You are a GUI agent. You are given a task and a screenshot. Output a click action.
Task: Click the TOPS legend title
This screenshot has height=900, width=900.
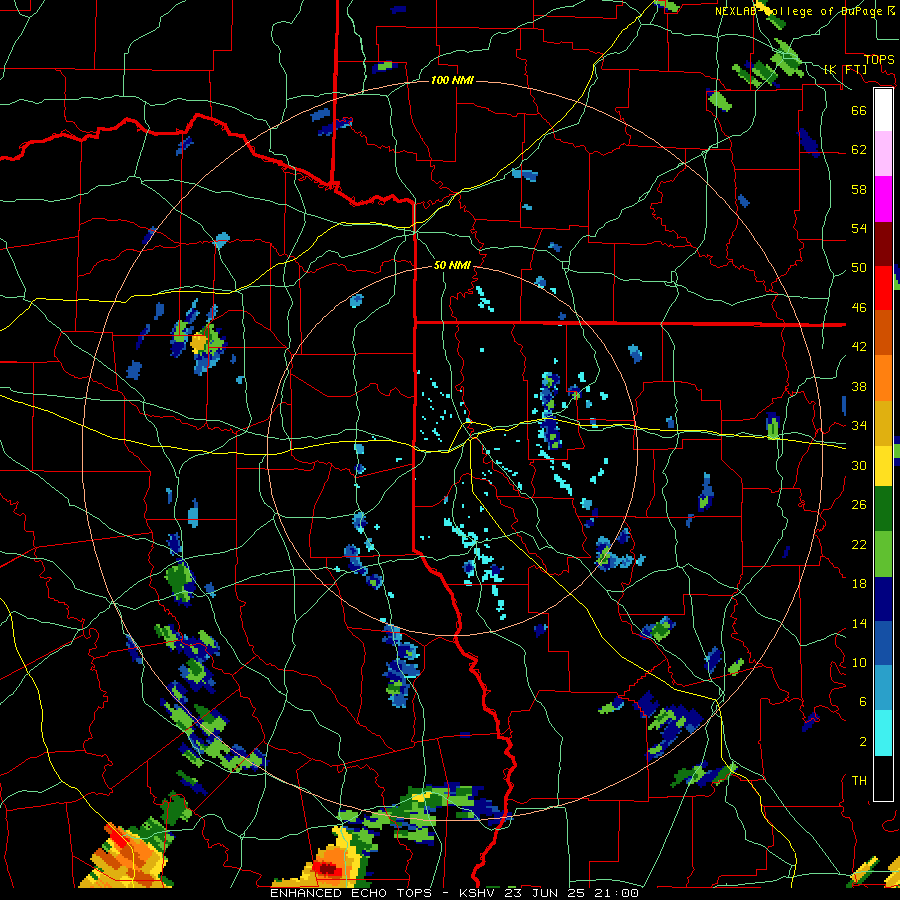879,60
